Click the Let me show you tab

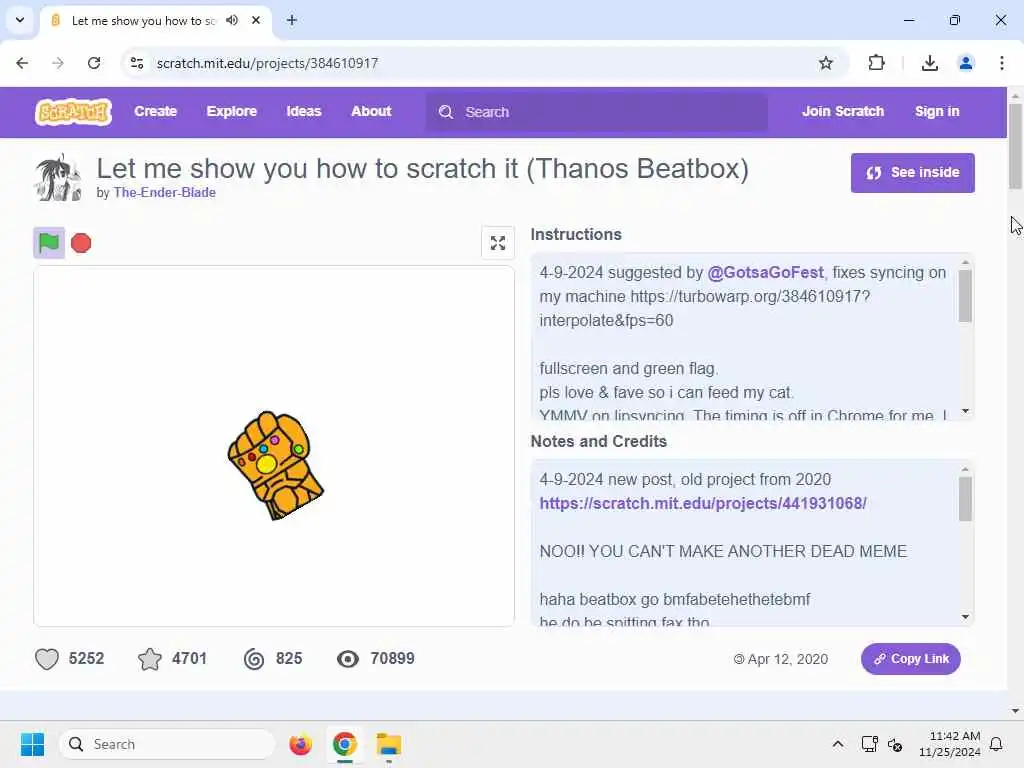pyautogui.click(x=142, y=20)
